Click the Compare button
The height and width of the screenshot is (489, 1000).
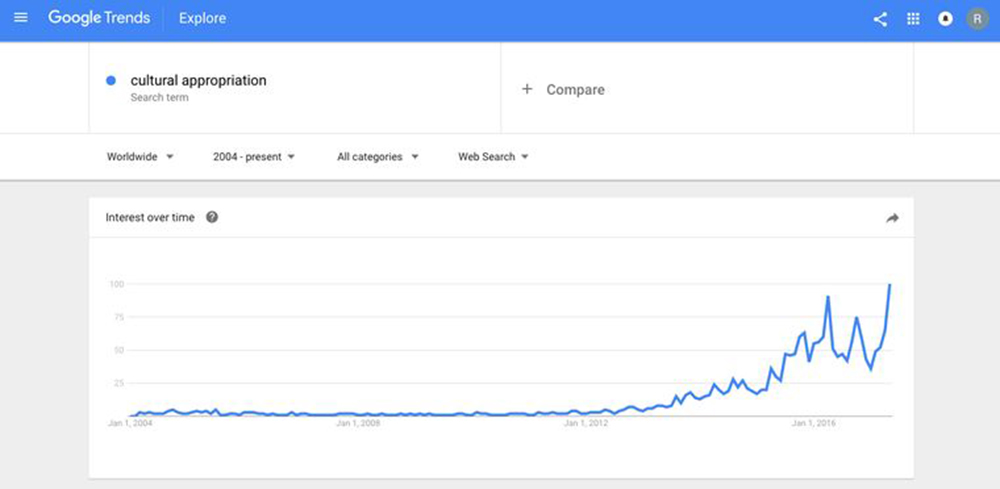pyautogui.click(x=575, y=90)
